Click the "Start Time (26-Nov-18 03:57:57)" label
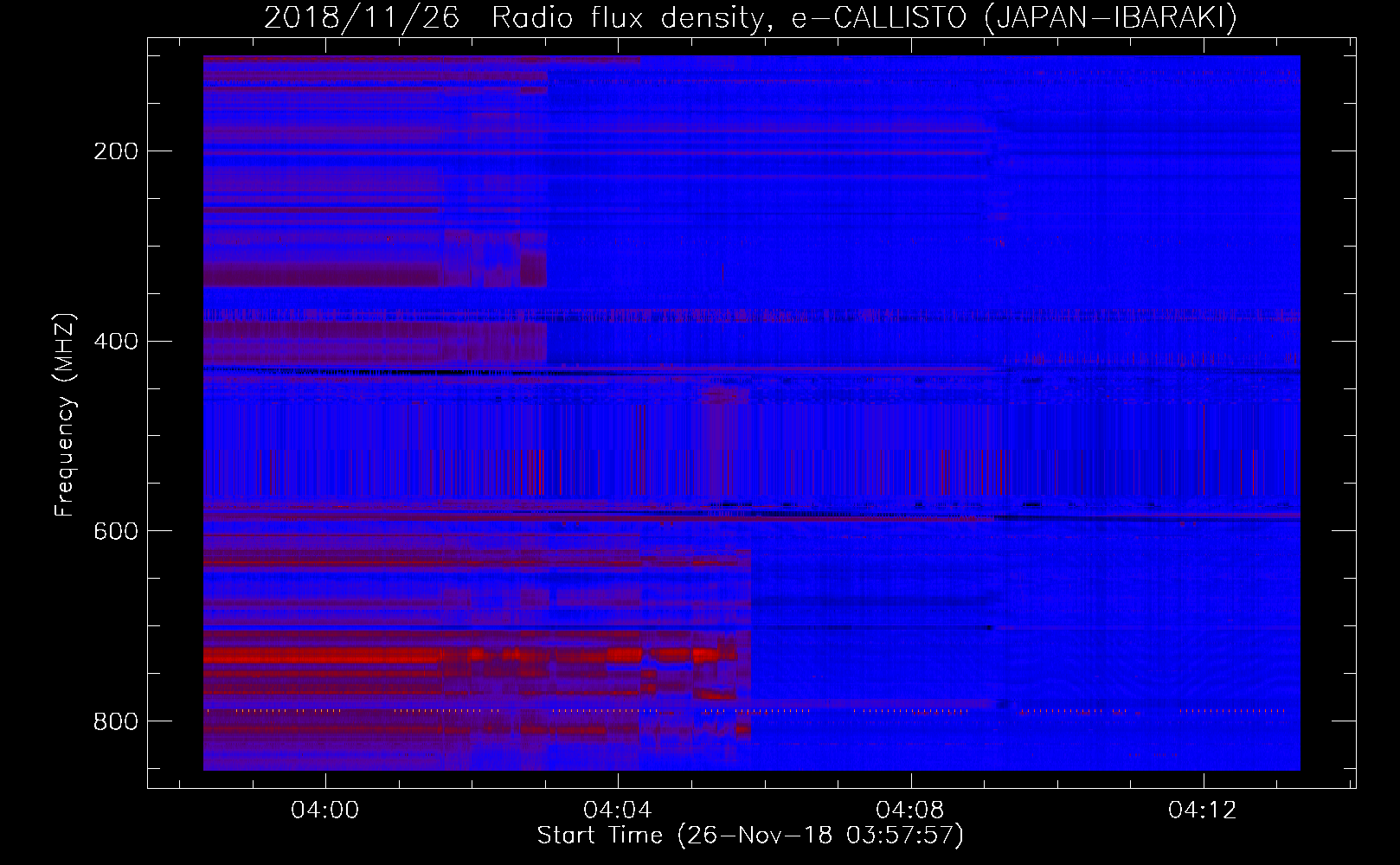1400x865 pixels. 750,836
